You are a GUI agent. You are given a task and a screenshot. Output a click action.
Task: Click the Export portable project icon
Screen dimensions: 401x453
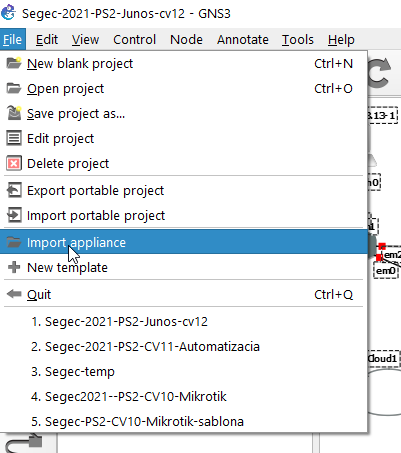14,190
